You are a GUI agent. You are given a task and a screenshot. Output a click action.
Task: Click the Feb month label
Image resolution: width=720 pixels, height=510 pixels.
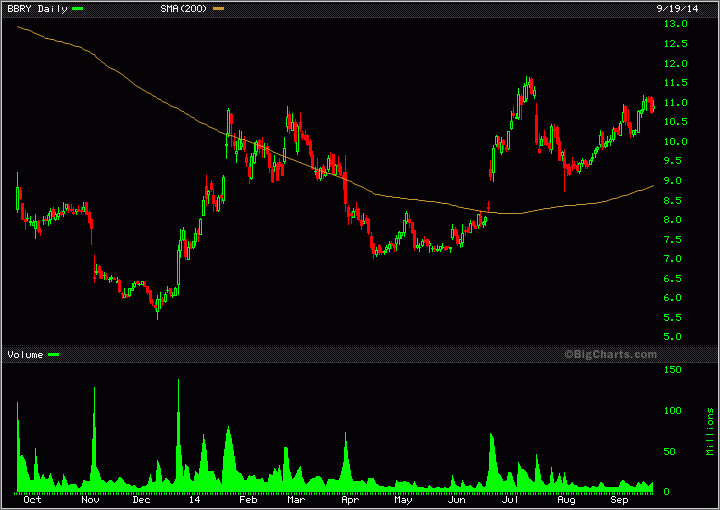click(248, 500)
